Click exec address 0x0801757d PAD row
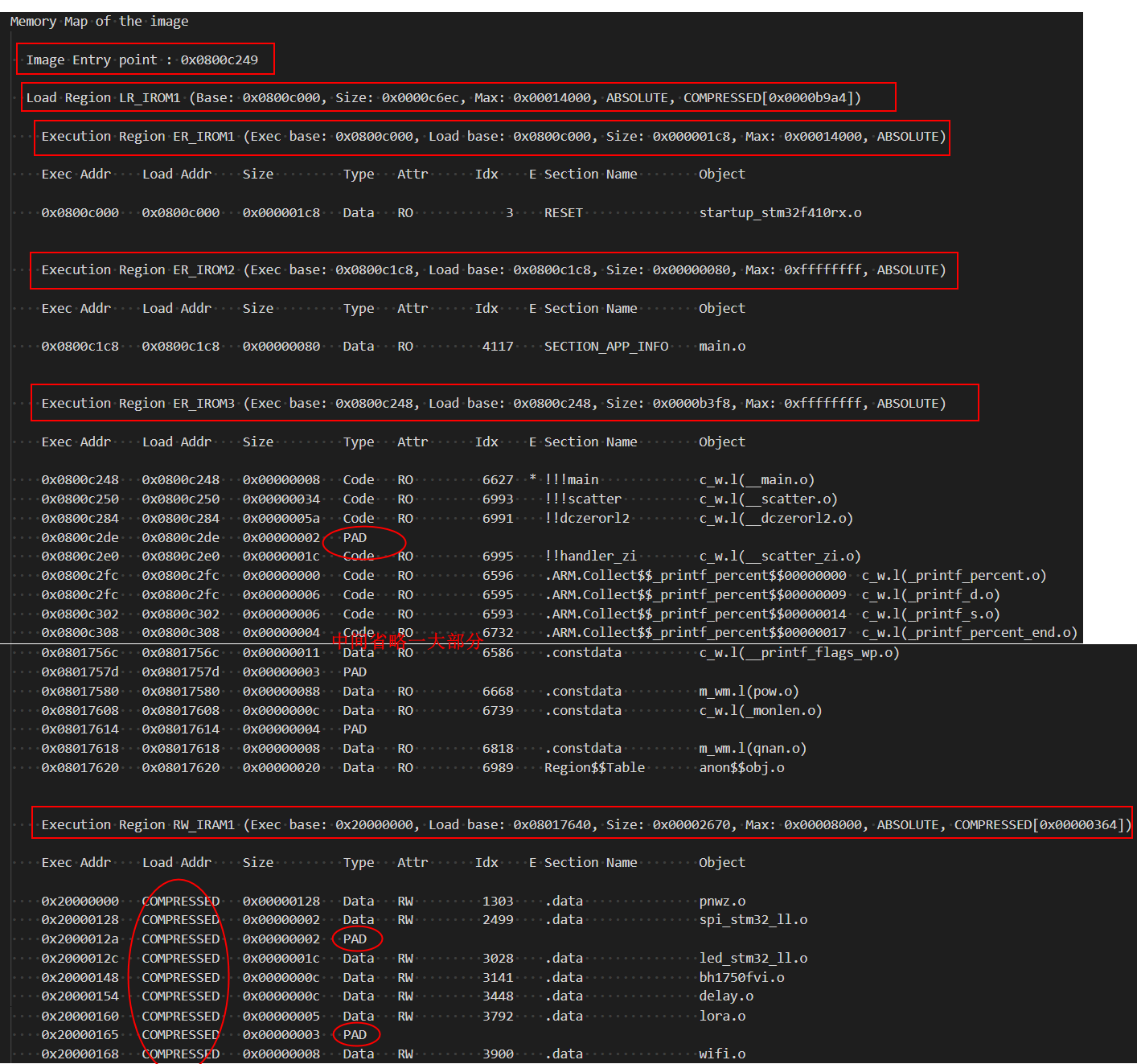The height and width of the screenshot is (1064, 1137). (x=80, y=672)
